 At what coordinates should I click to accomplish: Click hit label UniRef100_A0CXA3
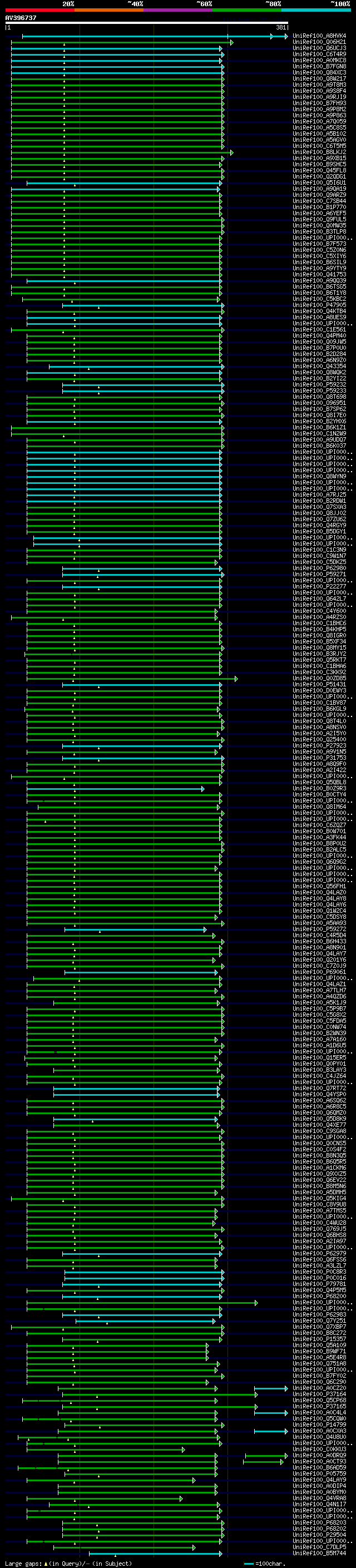(x=319, y=1431)
